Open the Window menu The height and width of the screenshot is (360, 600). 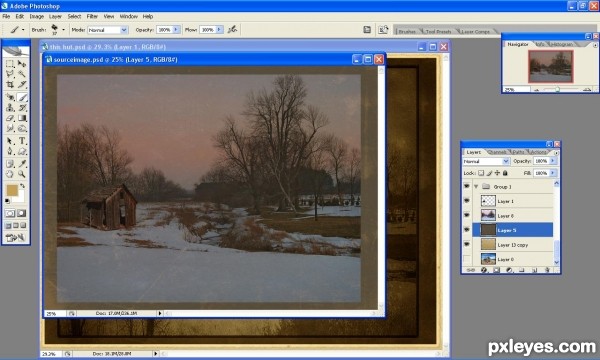(x=129, y=16)
